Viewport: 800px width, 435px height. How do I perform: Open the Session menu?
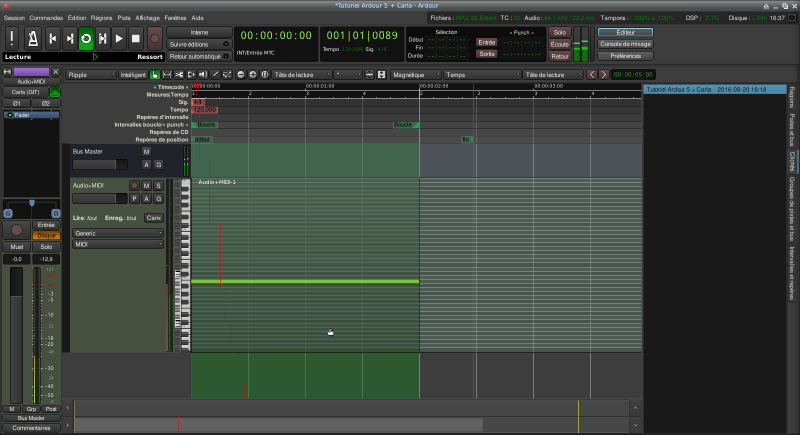click(x=14, y=18)
